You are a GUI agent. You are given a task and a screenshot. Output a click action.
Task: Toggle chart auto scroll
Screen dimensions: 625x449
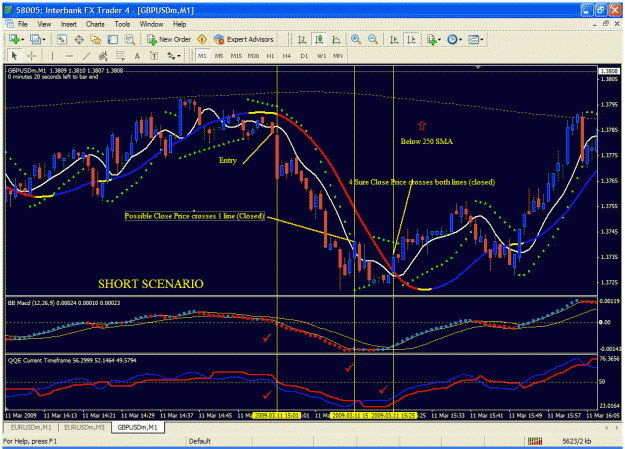tap(394, 39)
